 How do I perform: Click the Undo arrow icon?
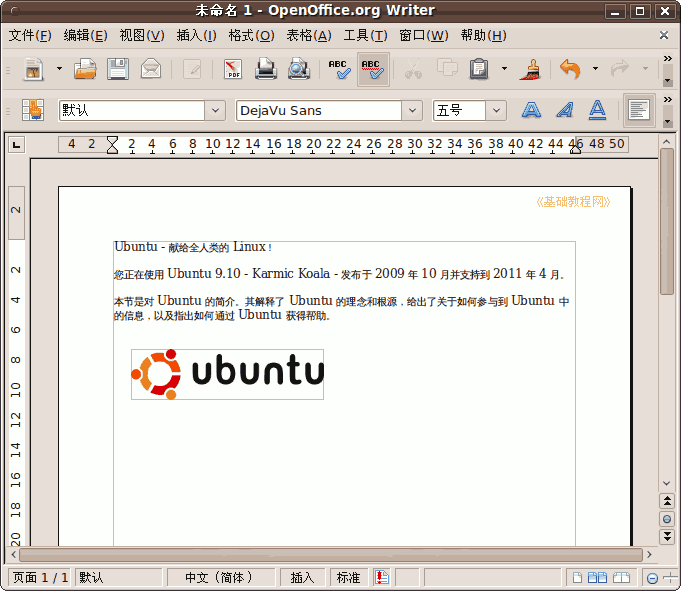(x=570, y=69)
